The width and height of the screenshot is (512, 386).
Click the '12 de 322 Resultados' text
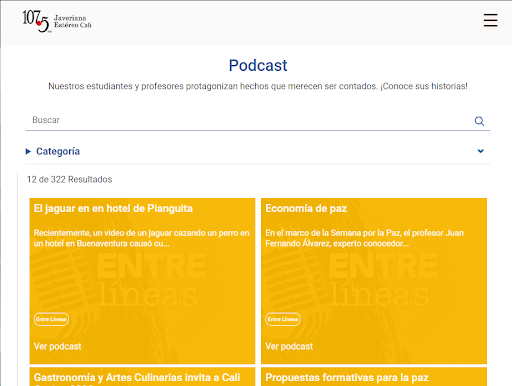click(70, 179)
